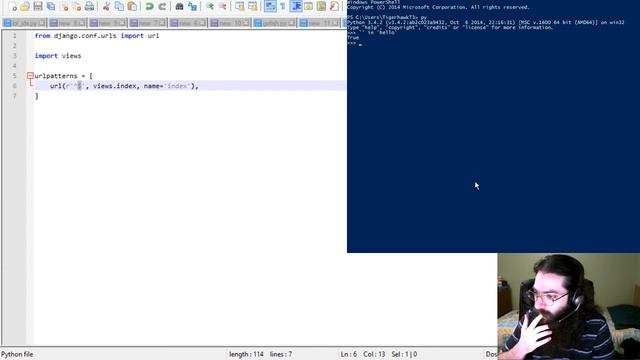
Task: Switch to the new 7 tab
Action: click(x=148, y=23)
